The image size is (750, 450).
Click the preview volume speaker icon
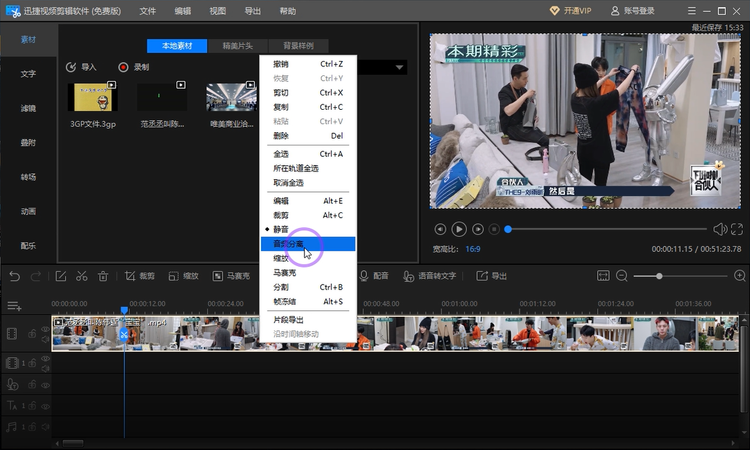point(720,229)
